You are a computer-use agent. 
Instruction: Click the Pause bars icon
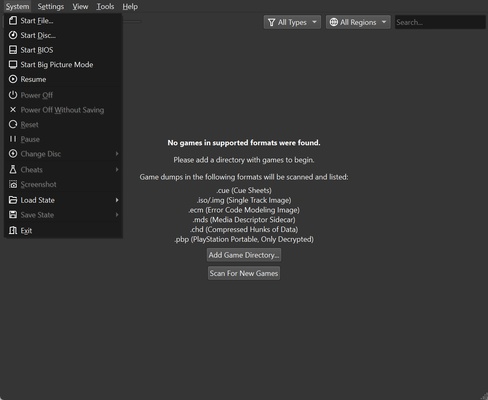click(13, 139)
